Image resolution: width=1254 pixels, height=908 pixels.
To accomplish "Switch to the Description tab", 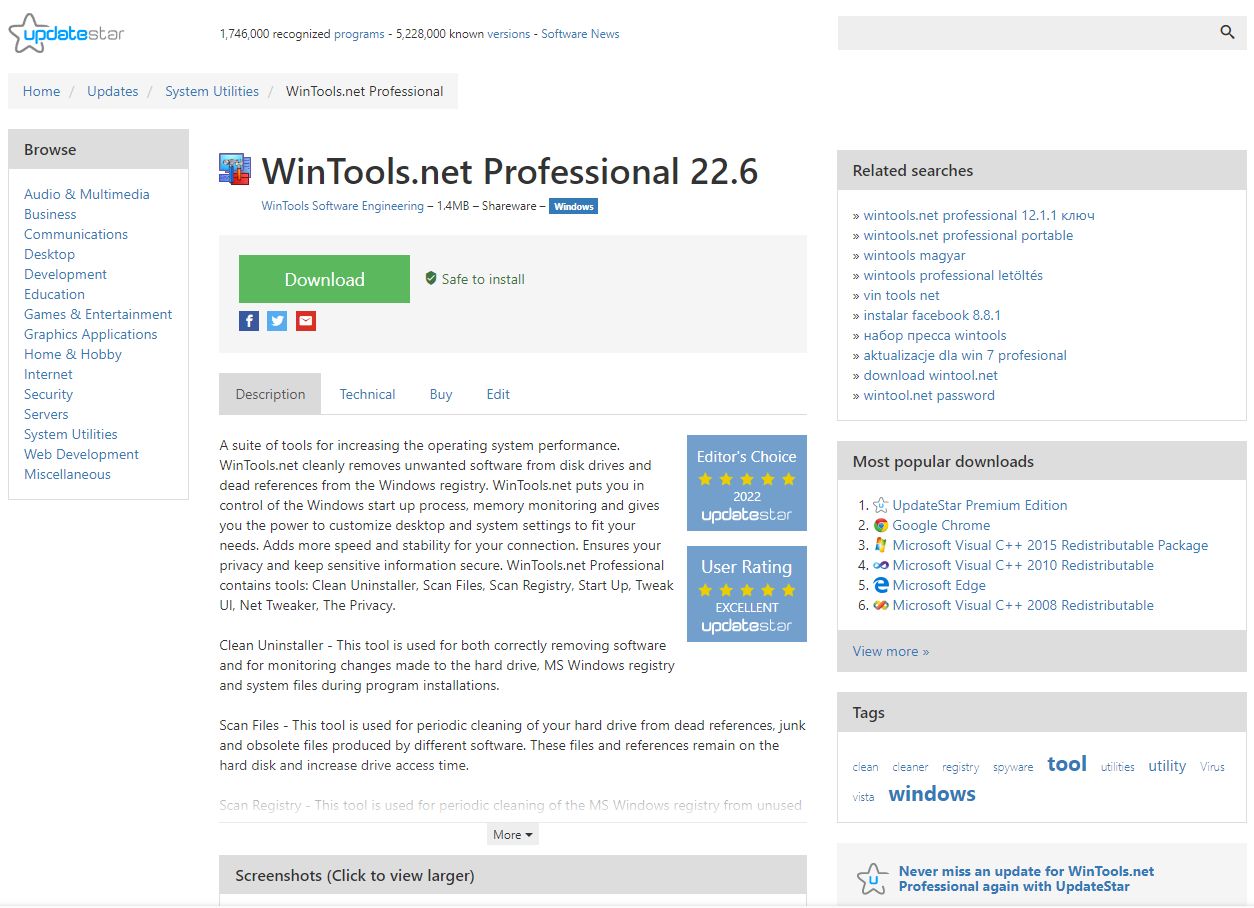I will 270,394.
